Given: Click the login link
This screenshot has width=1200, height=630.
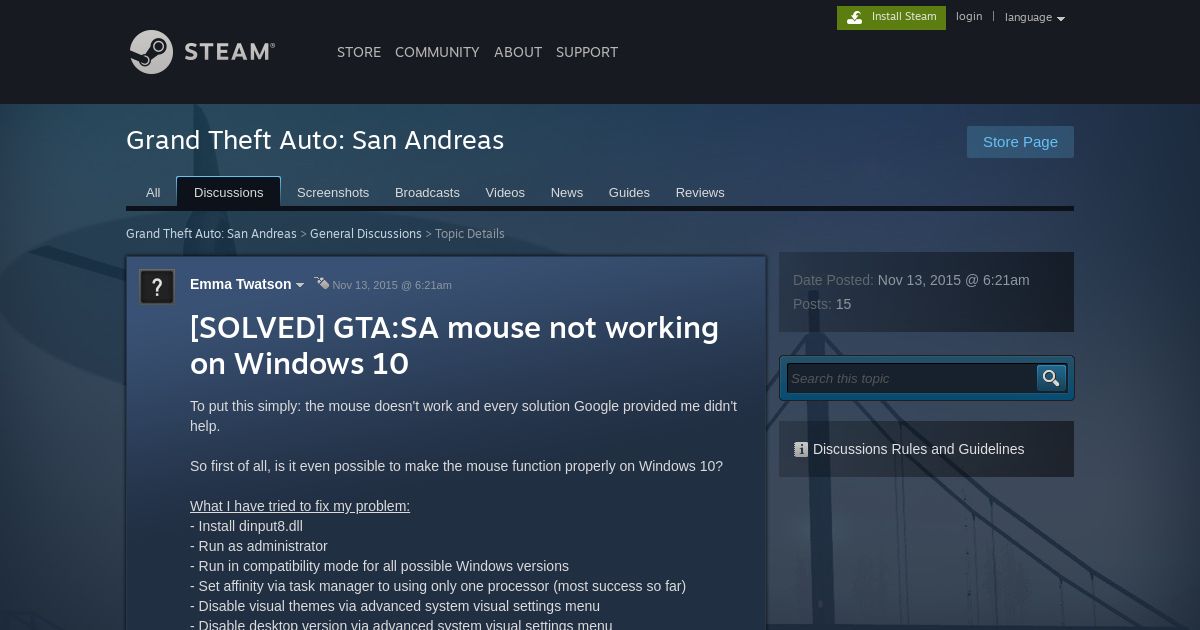Looking at the screenshot, I should click(x=969, y=16).
